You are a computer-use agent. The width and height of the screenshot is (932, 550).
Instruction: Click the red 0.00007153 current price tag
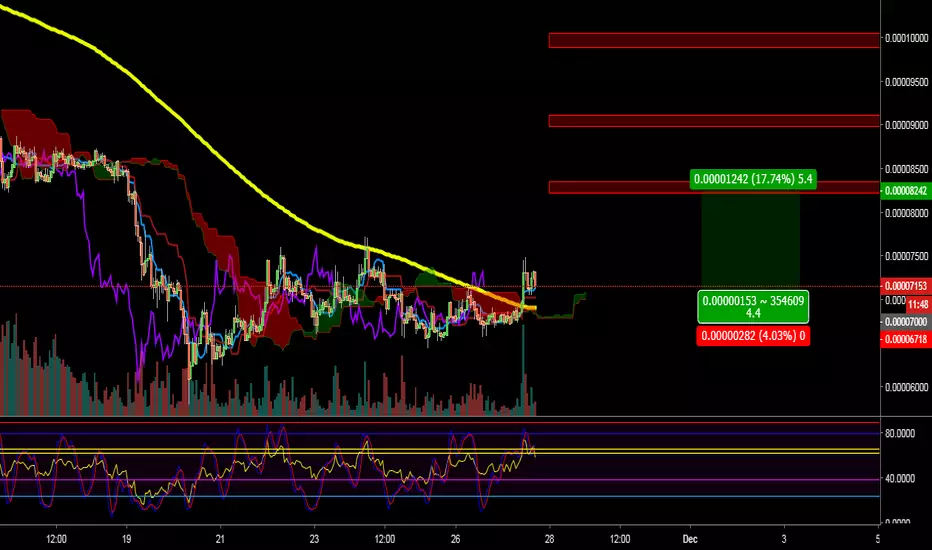(x=906, y=286)
